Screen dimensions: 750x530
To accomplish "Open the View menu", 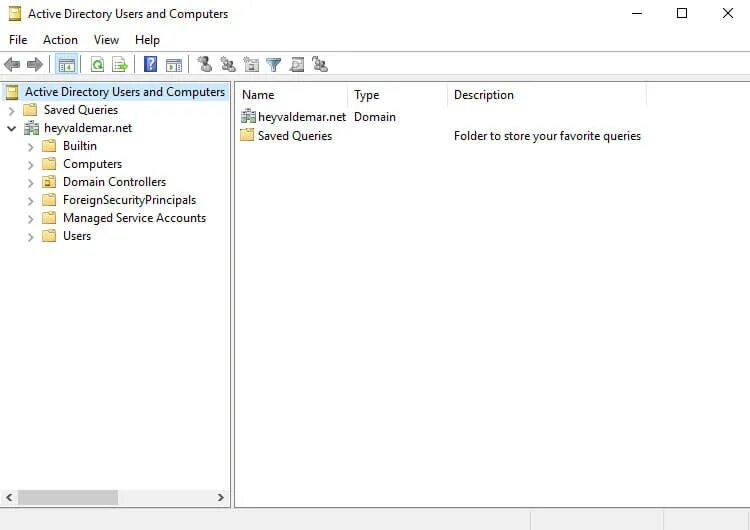I will click(x=106, y=40).
